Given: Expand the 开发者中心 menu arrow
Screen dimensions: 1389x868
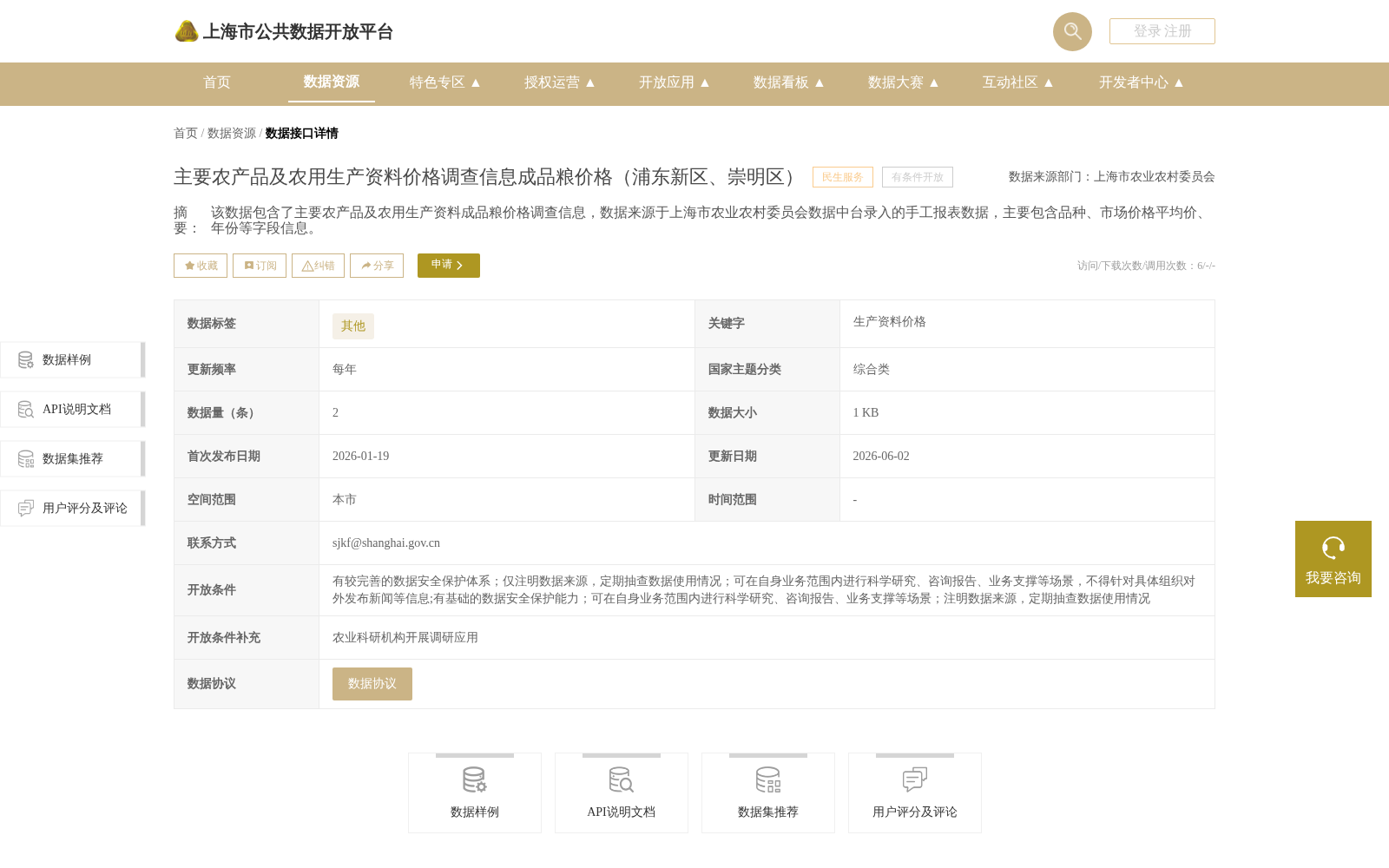Looking at the screenshot, I should [x=1179, y=82].
